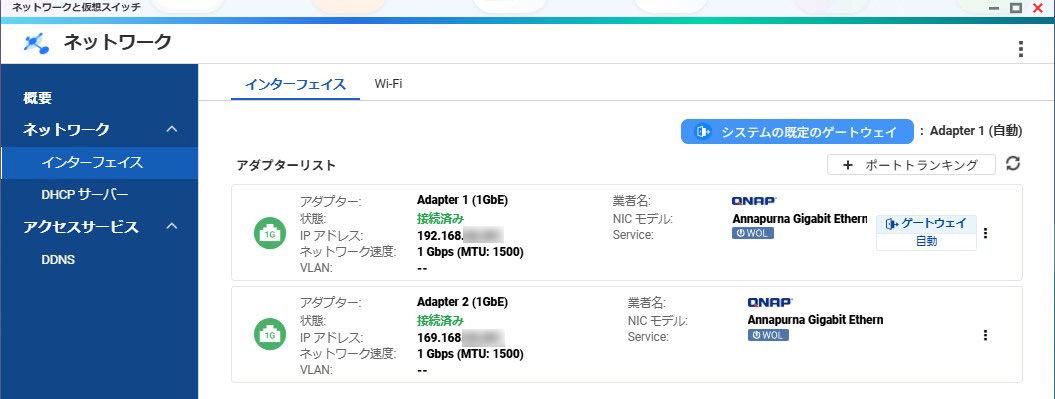Click the ゲートウェイ 自動 badge on Adapter 1
This screenshot has height=399, width=1055.
926,233
